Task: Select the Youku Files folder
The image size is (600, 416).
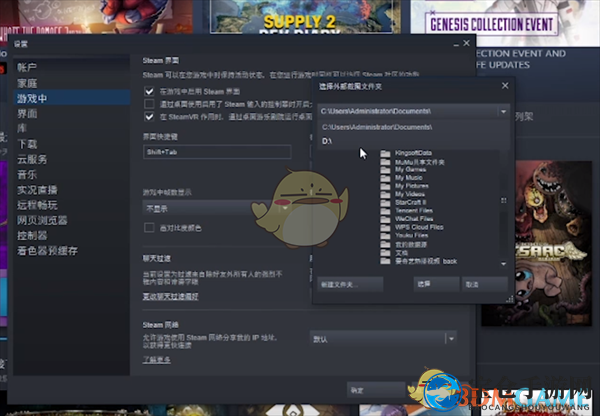Action: [404, 235]
